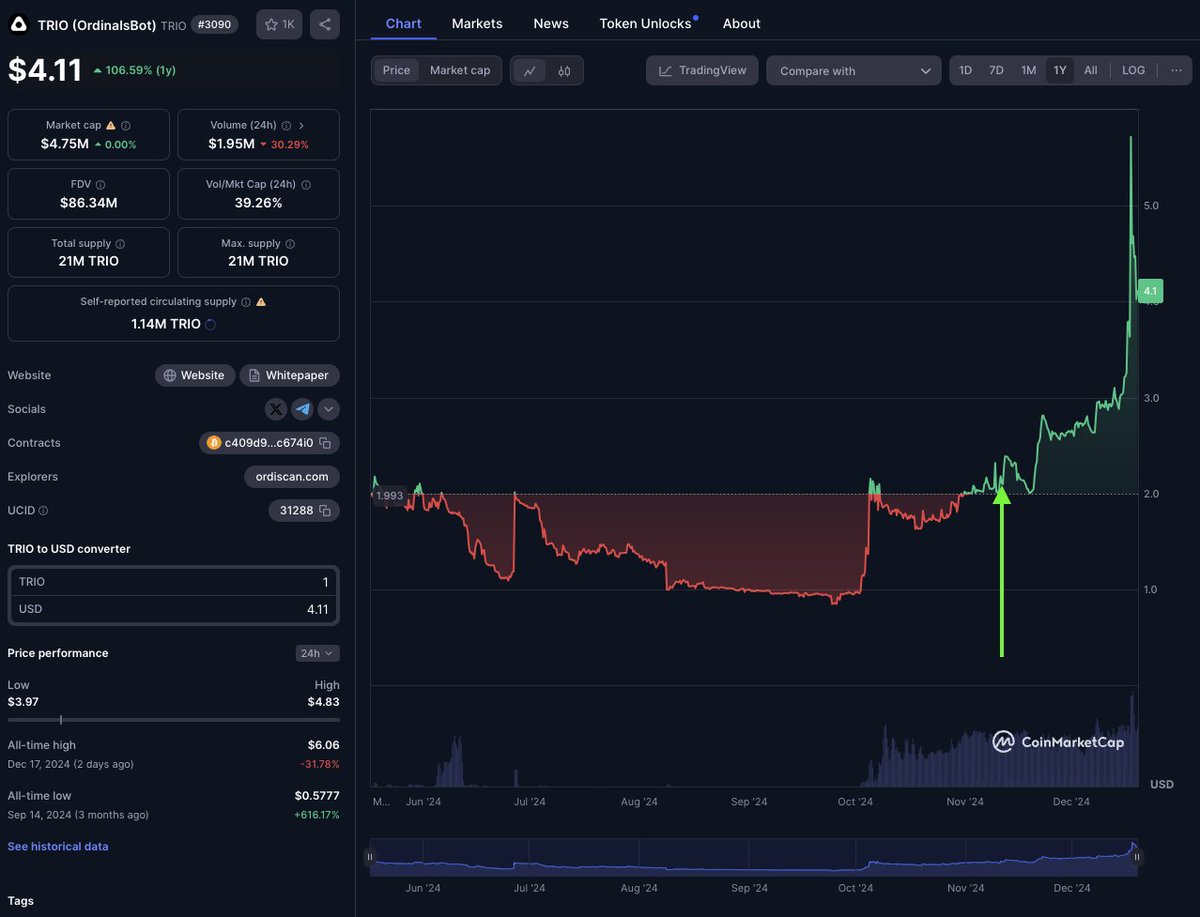This screenshot has width=1200, height=917.
Task: Show info tooltip for Volume (24h)
Action: click(287, 125)
